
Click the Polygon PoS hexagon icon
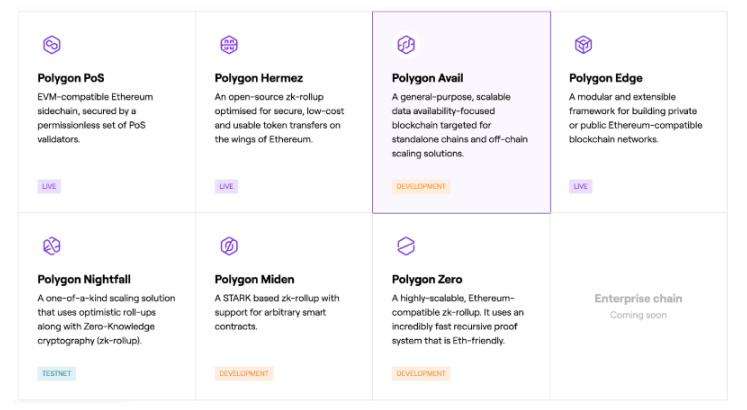pos(51,45)
